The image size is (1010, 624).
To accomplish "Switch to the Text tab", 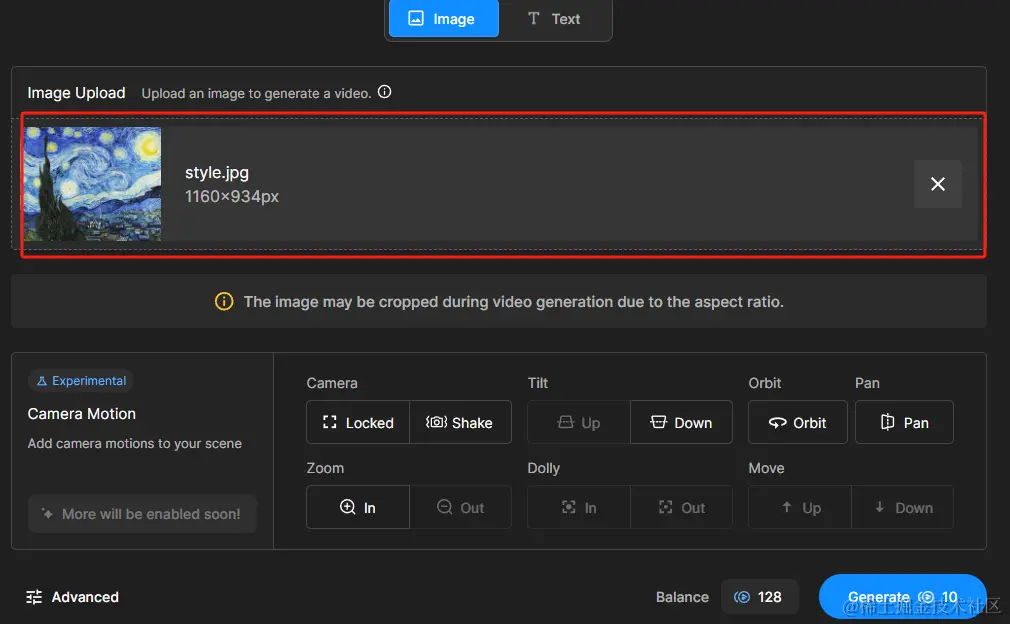I will [x=554, y=19].
